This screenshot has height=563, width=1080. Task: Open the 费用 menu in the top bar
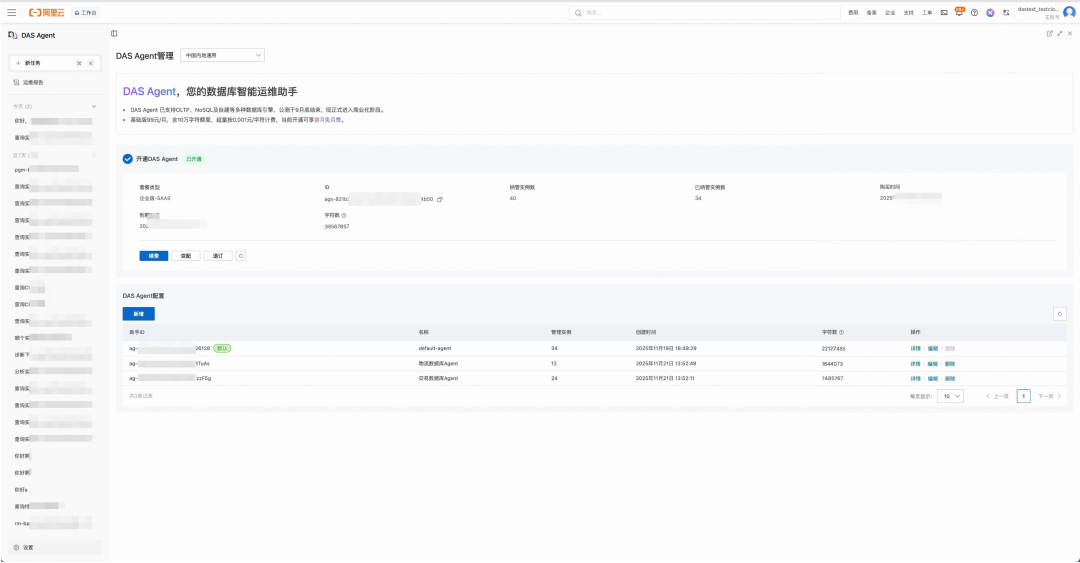pyautogui.click(x=853, y=12)
